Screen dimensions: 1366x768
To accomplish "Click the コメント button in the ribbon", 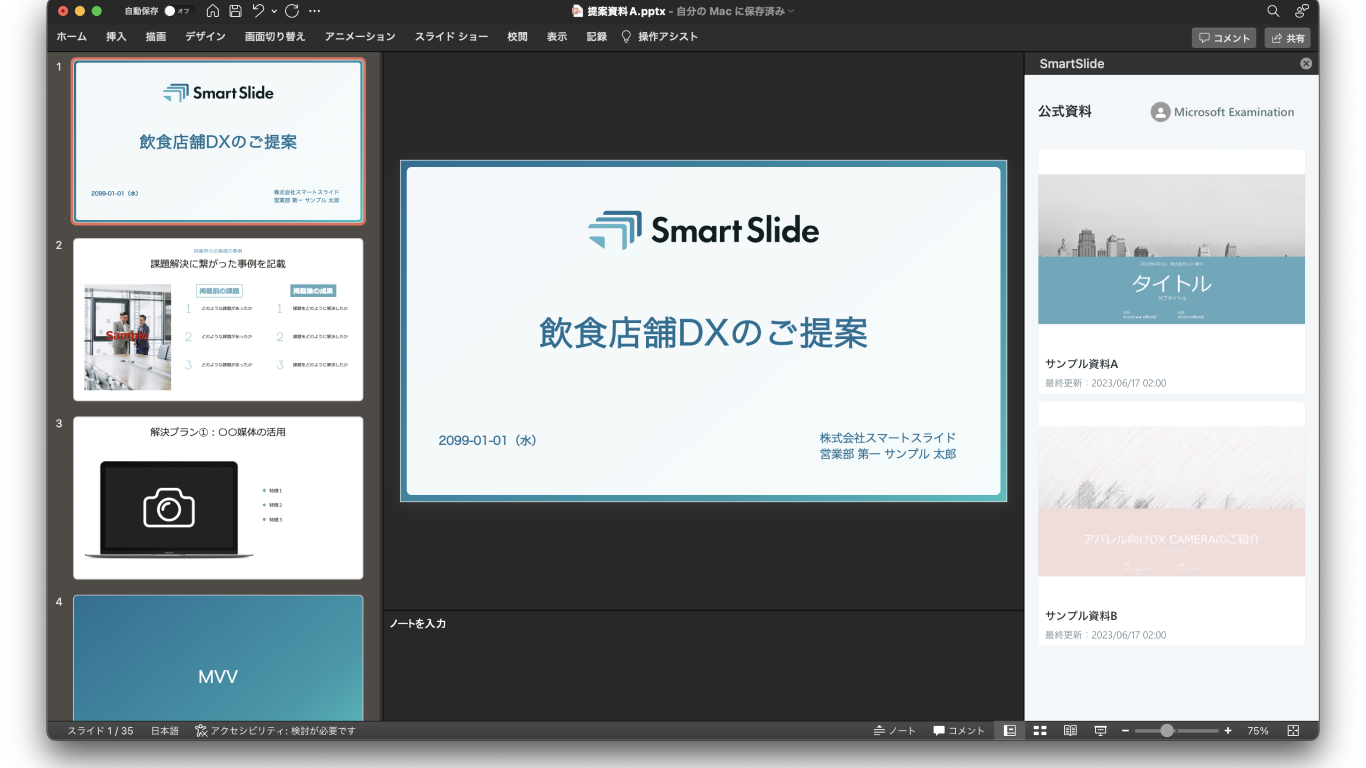I will coord(1224,38).
